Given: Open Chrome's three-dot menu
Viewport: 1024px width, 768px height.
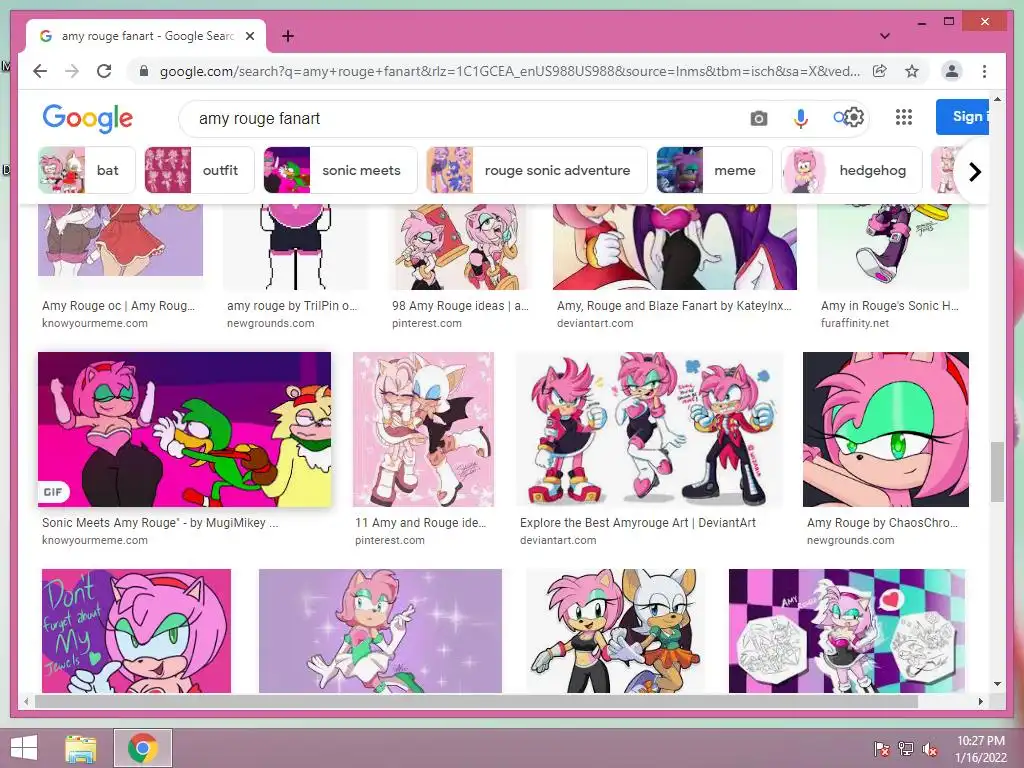Looking at the screenshot, I should (984, 71).
